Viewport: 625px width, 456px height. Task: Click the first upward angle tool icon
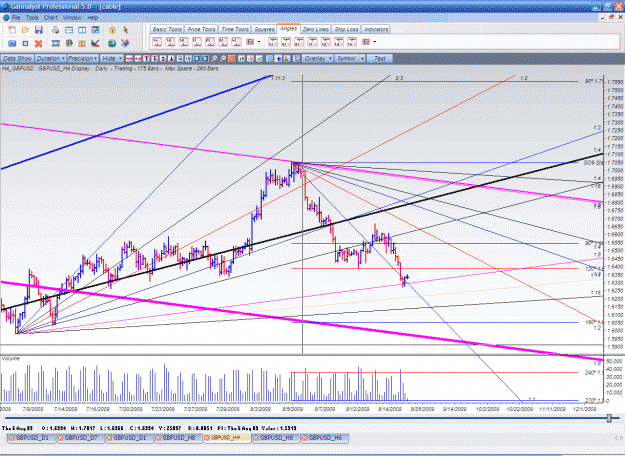pyautogui.click(x=157, y=42)
